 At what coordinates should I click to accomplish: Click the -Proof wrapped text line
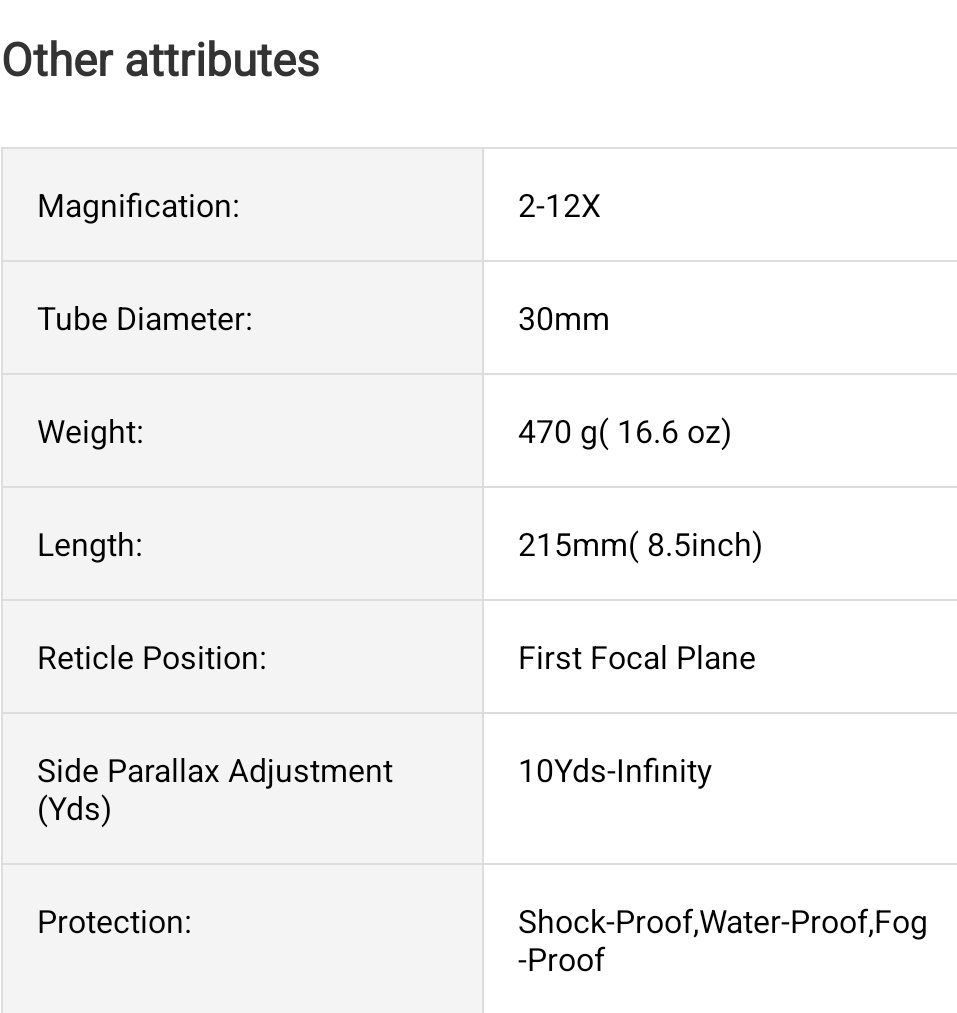561,960
